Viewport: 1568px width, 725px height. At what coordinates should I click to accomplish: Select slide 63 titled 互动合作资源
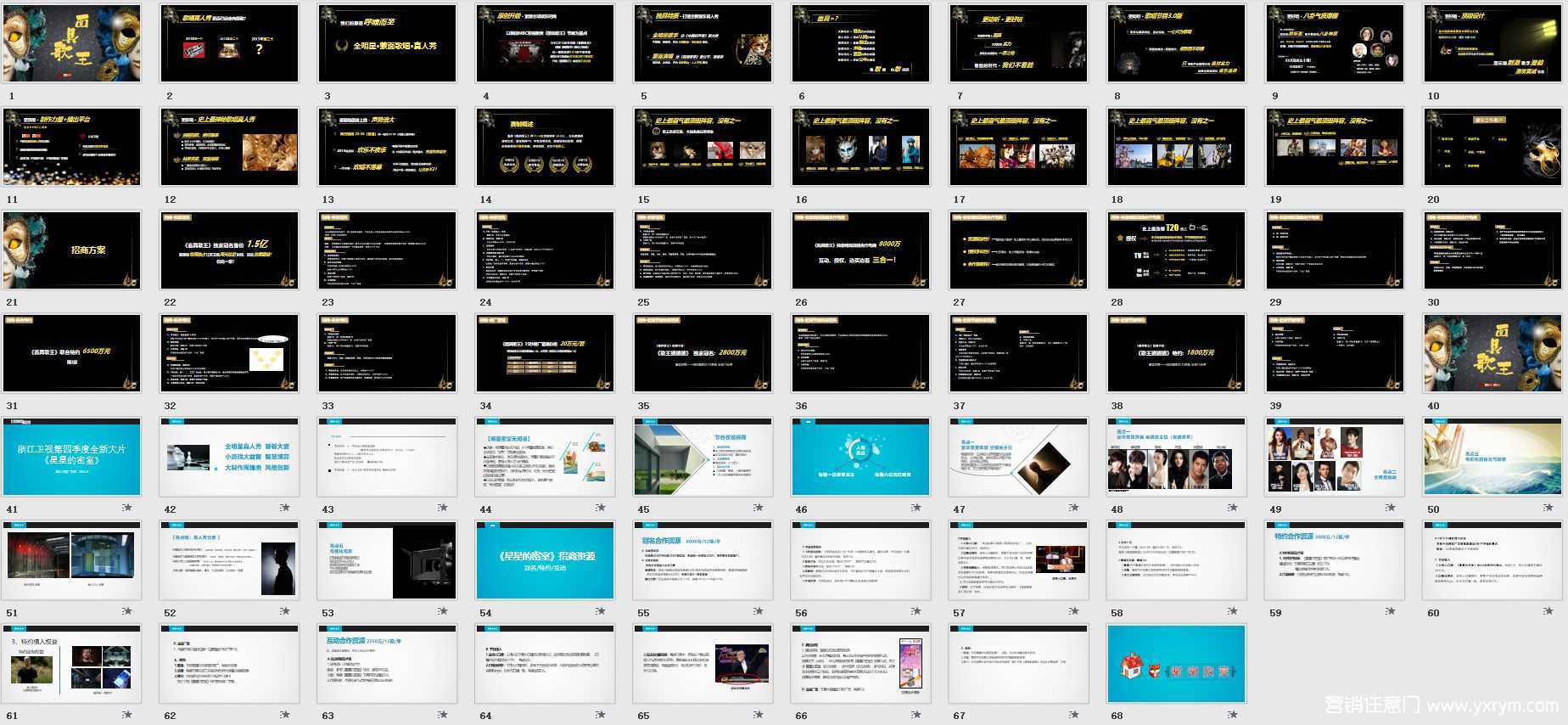click(x=387, y=664)
